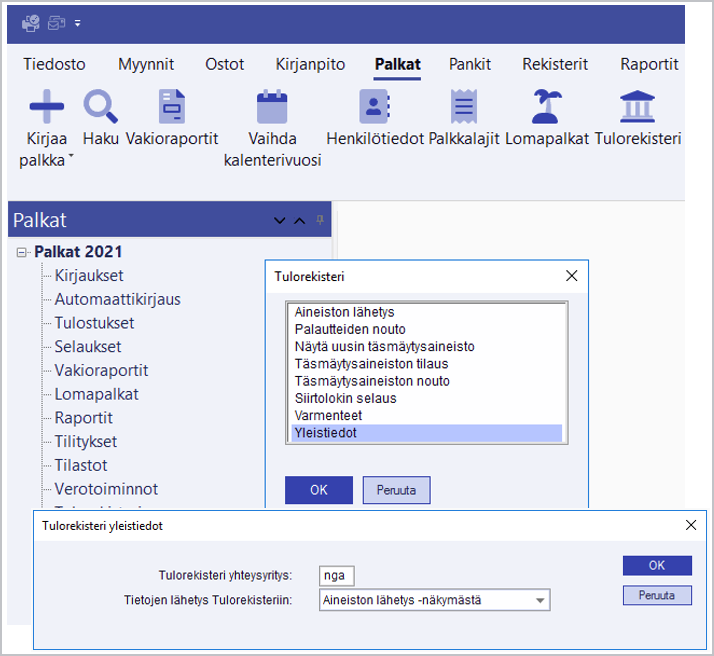Click Vaihda kalenterivuosi calendar icon
The height and width of the screenshot is (656, 714).
[272, 106]
